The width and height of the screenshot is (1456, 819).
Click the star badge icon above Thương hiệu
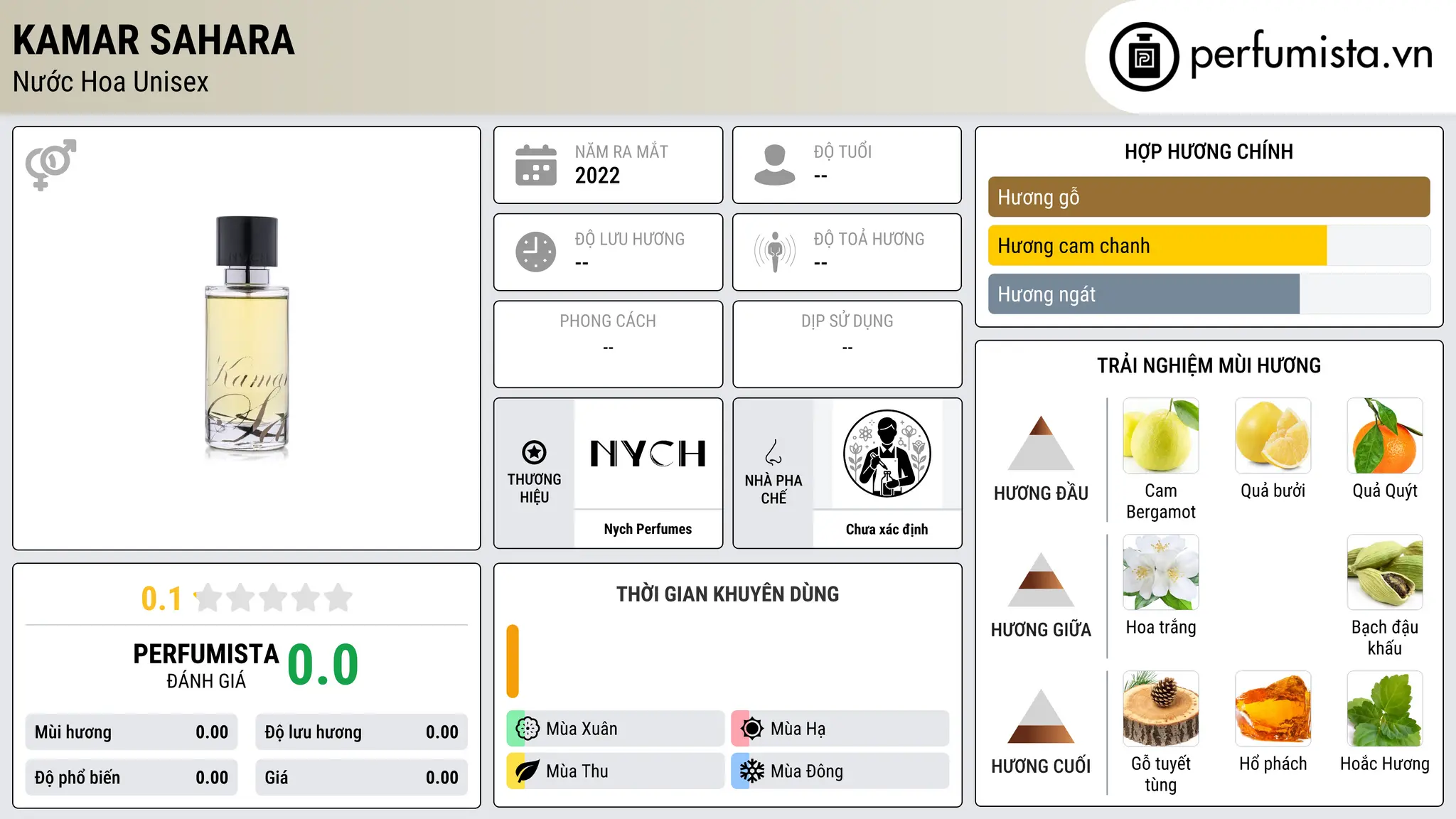[x=534, y=452]
